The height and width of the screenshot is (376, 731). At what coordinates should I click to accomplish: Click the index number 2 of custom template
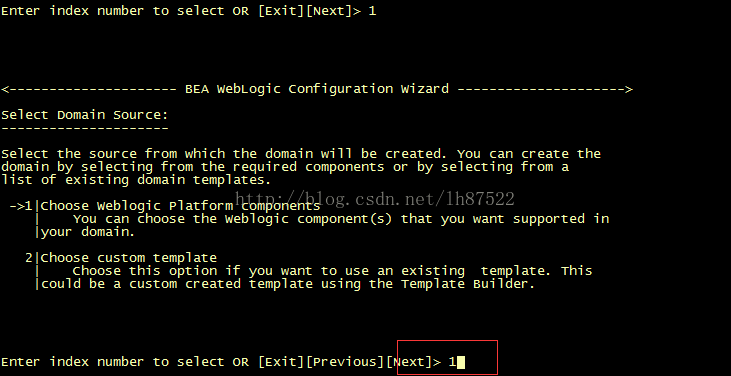(x=29, y=258)
